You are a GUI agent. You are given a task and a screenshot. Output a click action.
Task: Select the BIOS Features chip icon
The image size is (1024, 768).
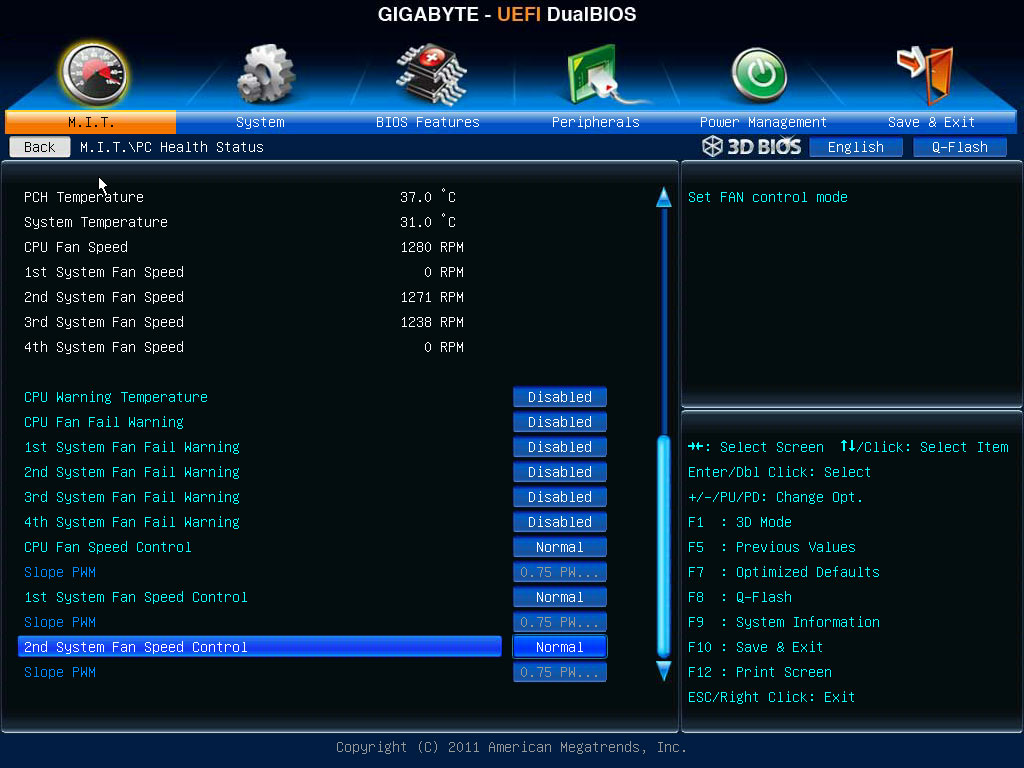431,74
